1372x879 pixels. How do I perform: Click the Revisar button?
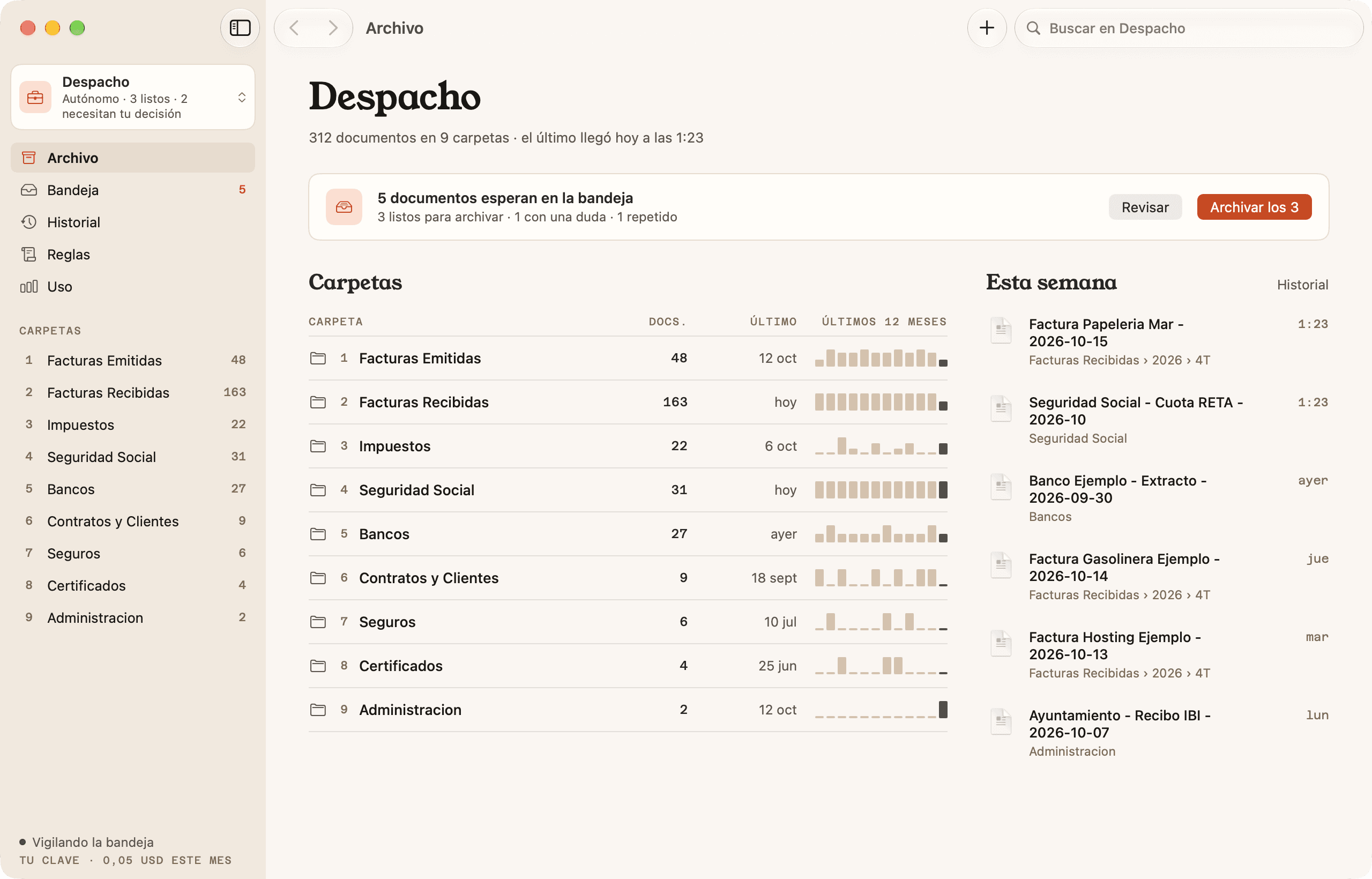coord(1144,207)
